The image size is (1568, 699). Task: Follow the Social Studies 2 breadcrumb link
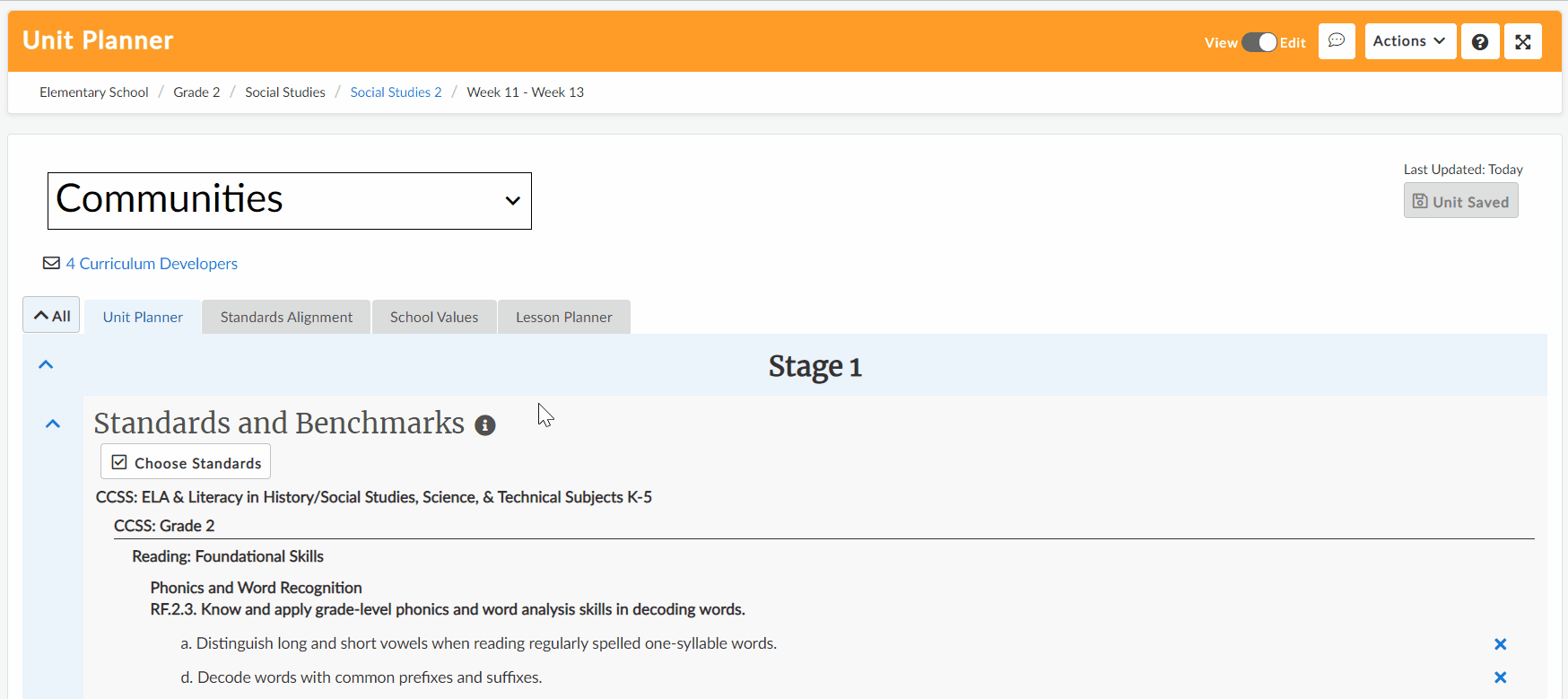tap(396, 92)
